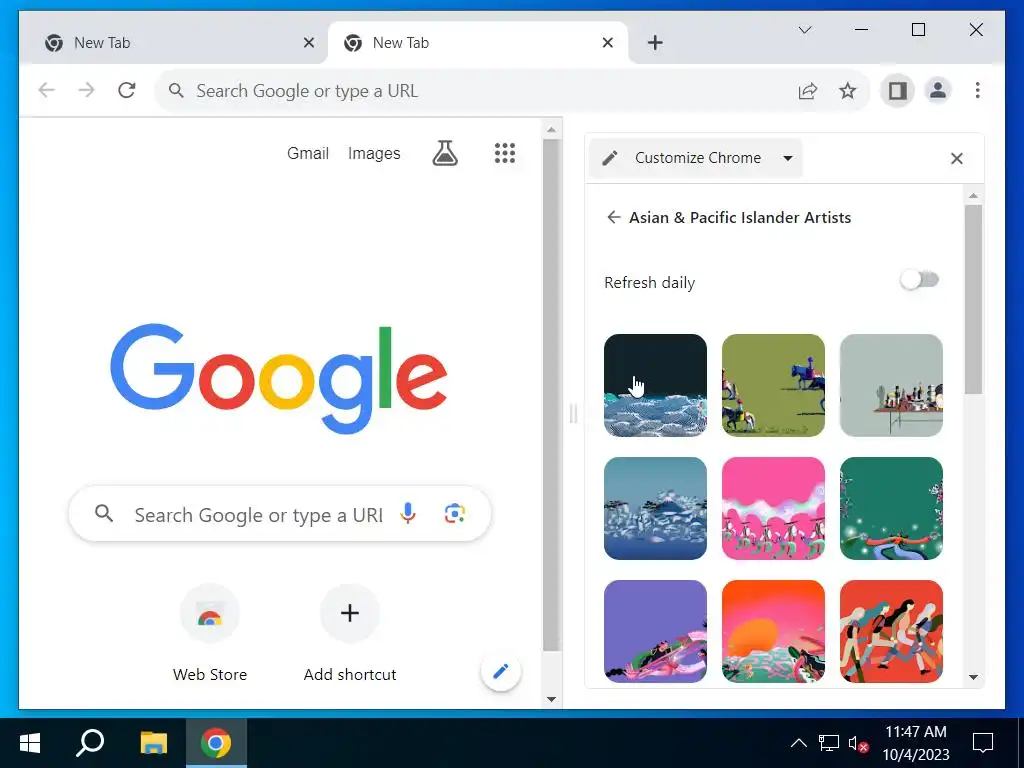Click the page scrollbar down arrow
This screenshot has width=1024, height=768.
[x=552, y=699]
